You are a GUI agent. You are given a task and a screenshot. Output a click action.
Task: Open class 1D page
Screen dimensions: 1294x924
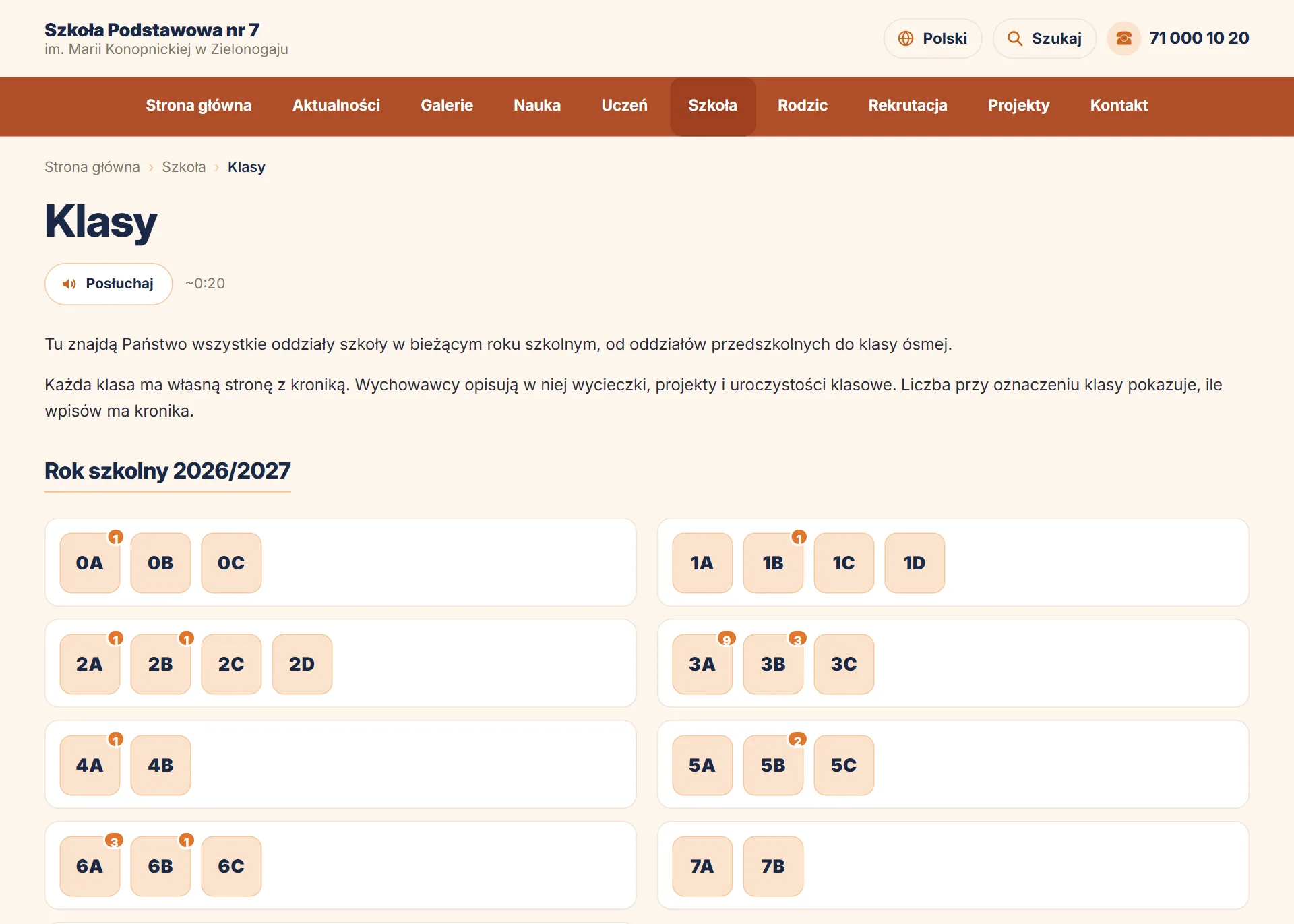915,563
